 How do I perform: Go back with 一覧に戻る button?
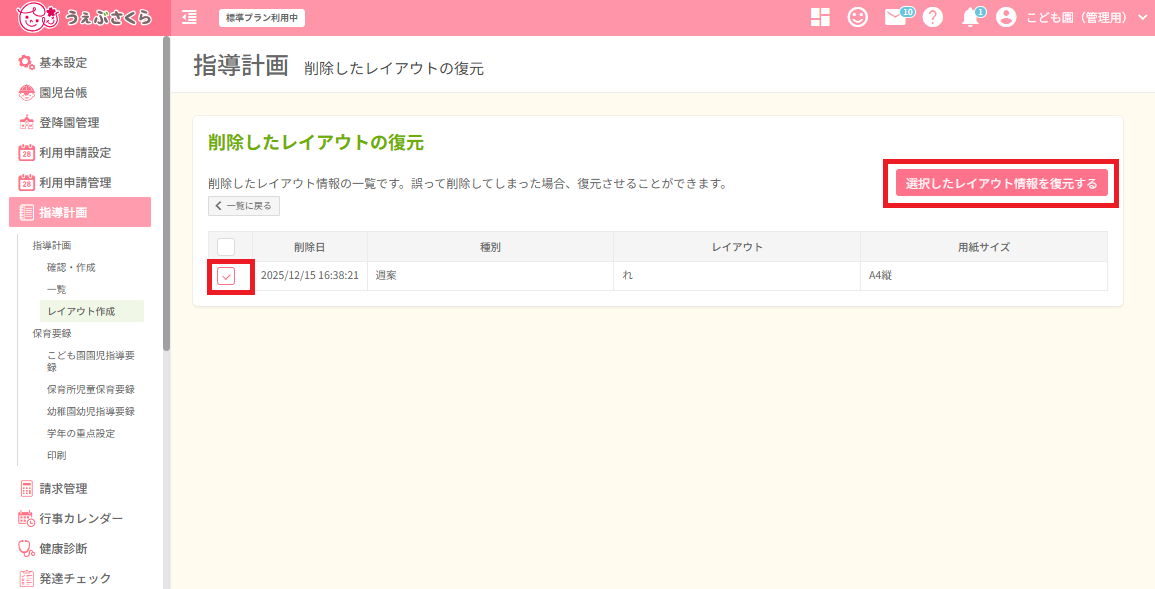(244, 206)
